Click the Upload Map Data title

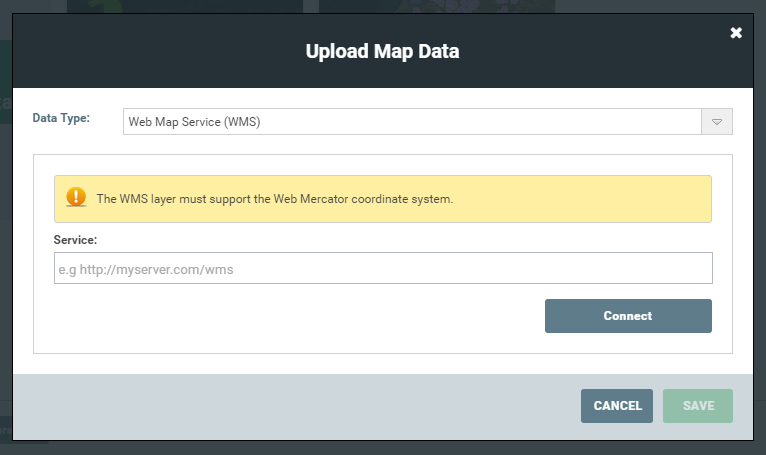pos(383,51)
